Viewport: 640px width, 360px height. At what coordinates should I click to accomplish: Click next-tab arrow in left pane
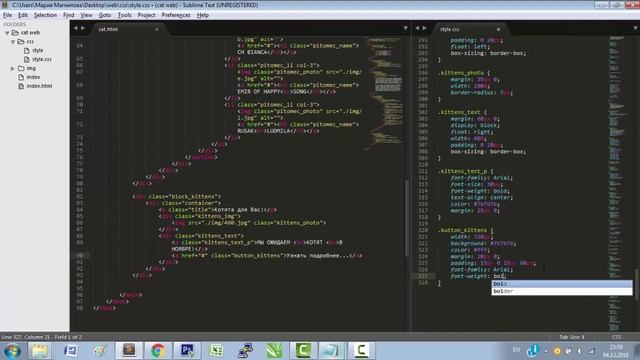point(83,28)
